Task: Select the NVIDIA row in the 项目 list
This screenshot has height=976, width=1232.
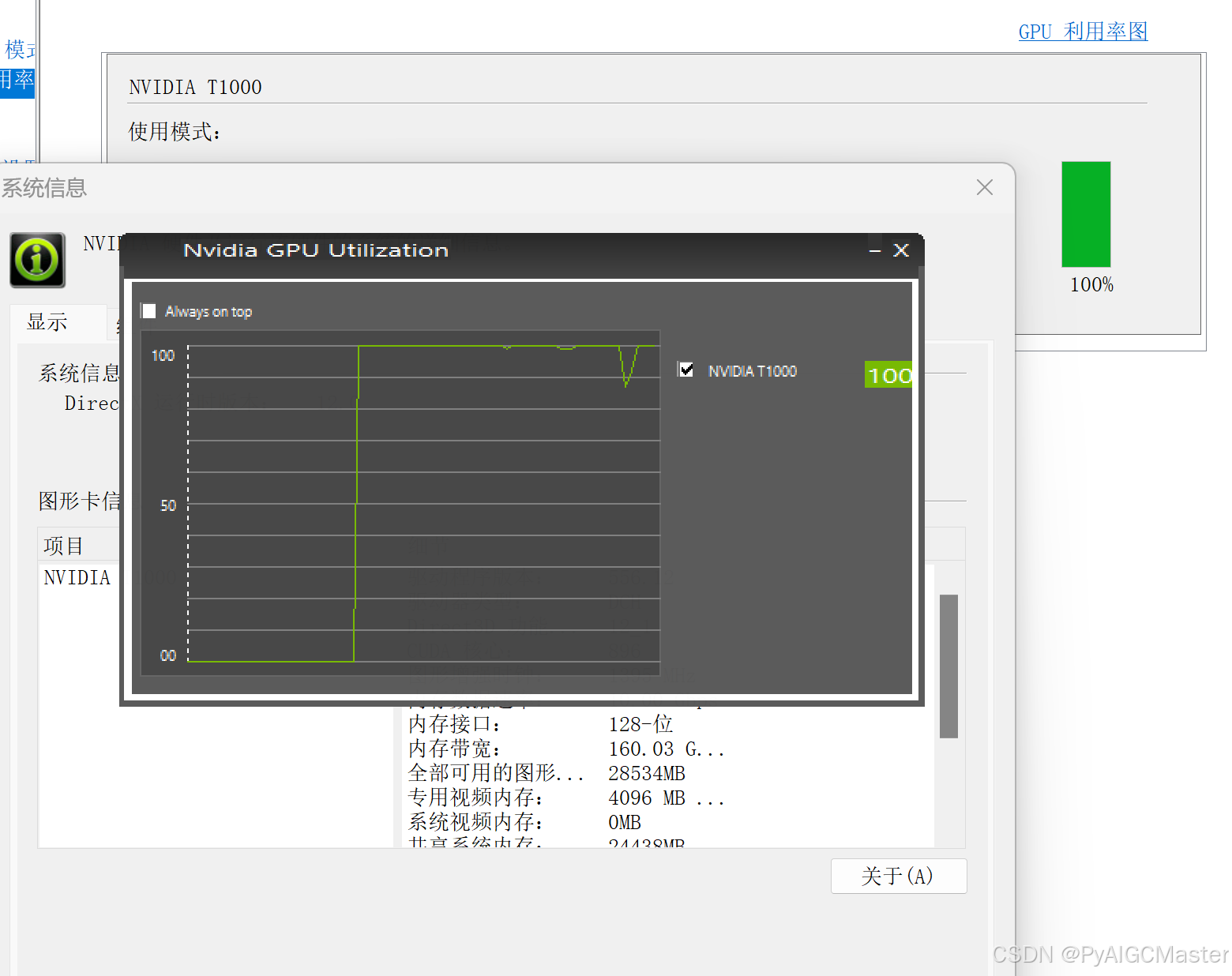Action: 77,578
